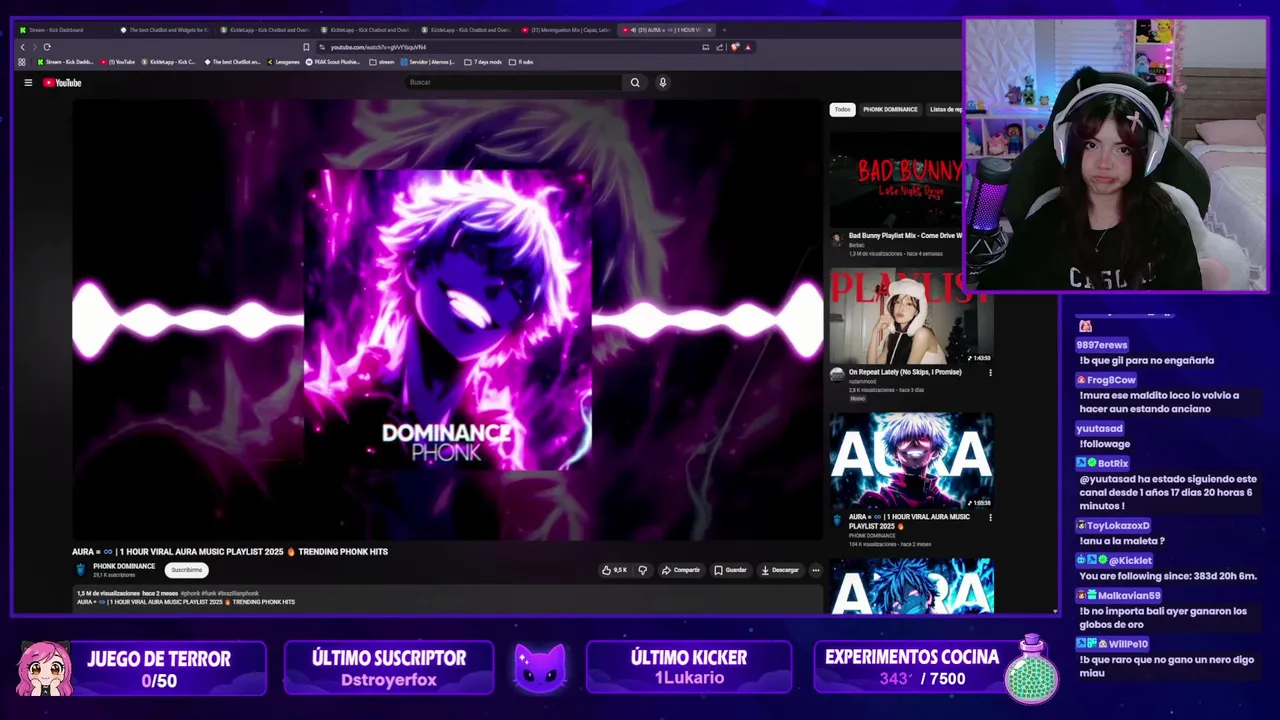Click the YouTube logo
The width and height of the screenshot is (1280, 720).
point(62,83)
